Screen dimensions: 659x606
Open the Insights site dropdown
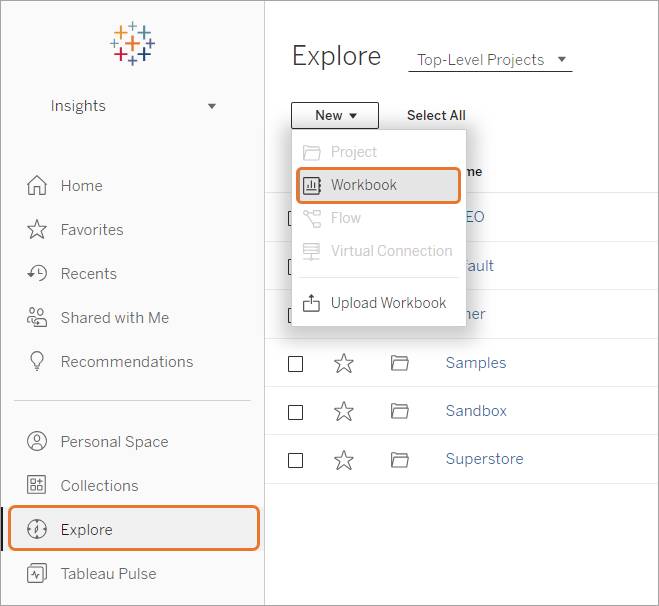133,106
